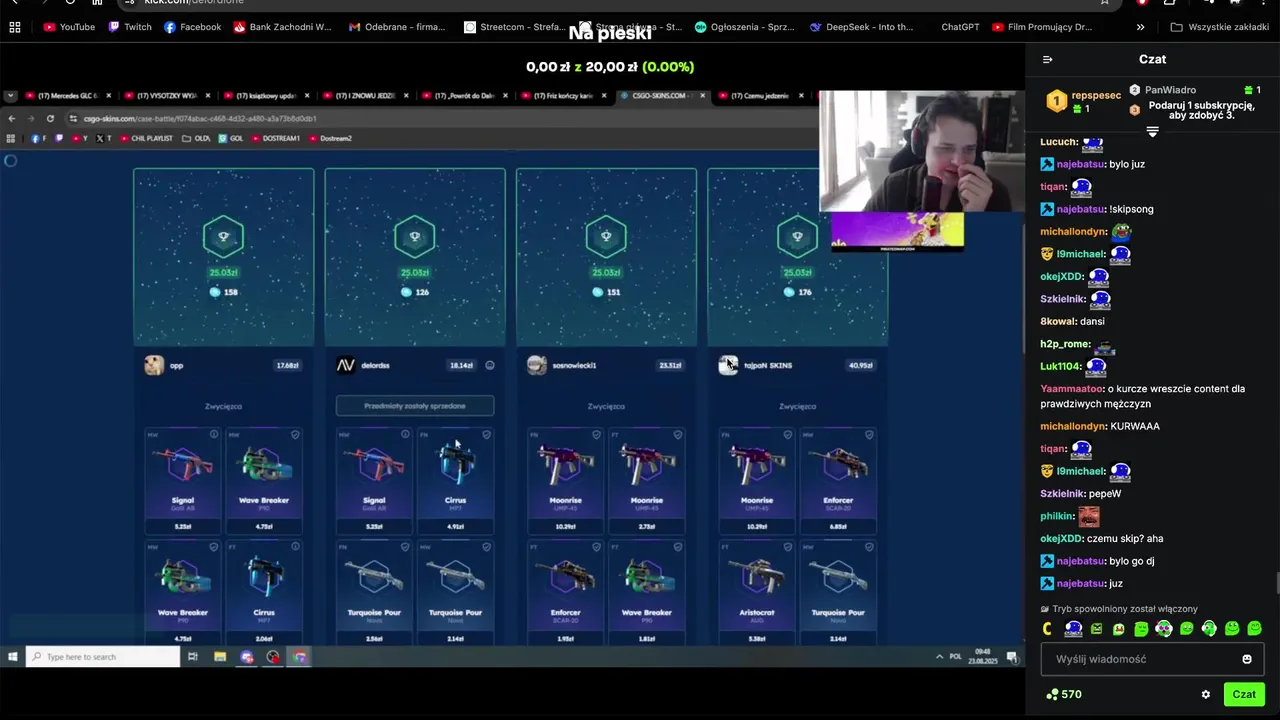Click Type here to search box

102,657
